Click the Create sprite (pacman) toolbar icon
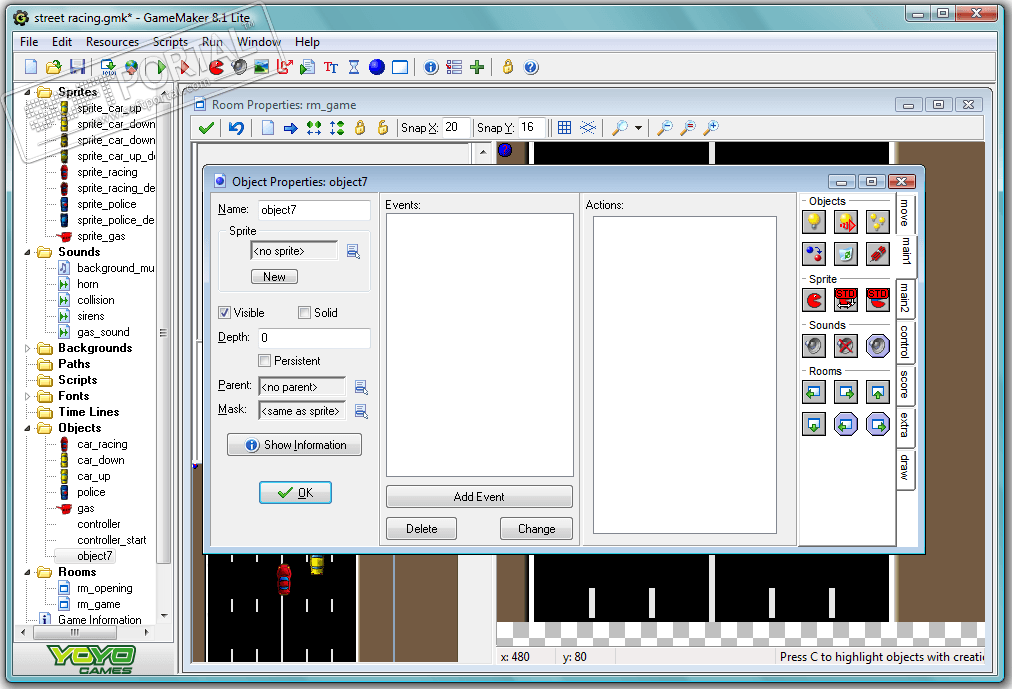The height and width of the screenshot is (689, 1012). click(217, 67)
